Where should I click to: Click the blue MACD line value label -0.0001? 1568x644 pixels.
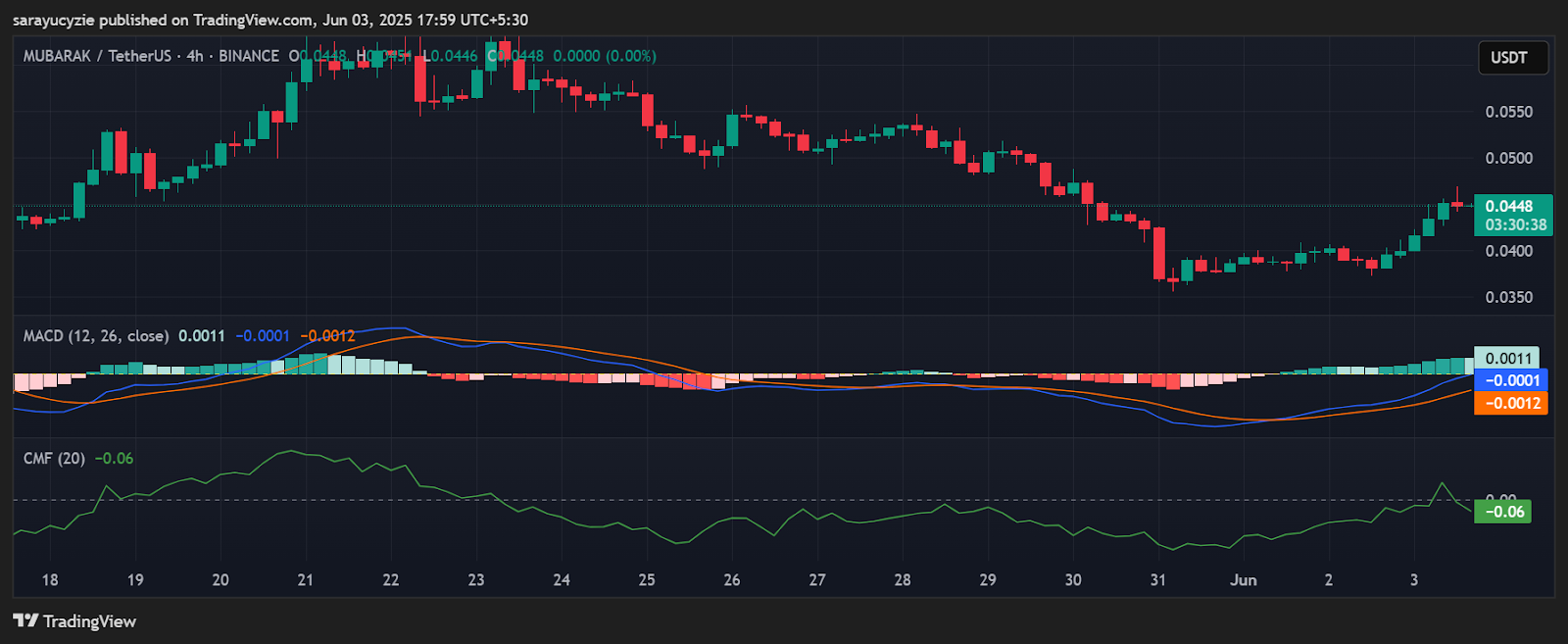[x=1511, y=380]
